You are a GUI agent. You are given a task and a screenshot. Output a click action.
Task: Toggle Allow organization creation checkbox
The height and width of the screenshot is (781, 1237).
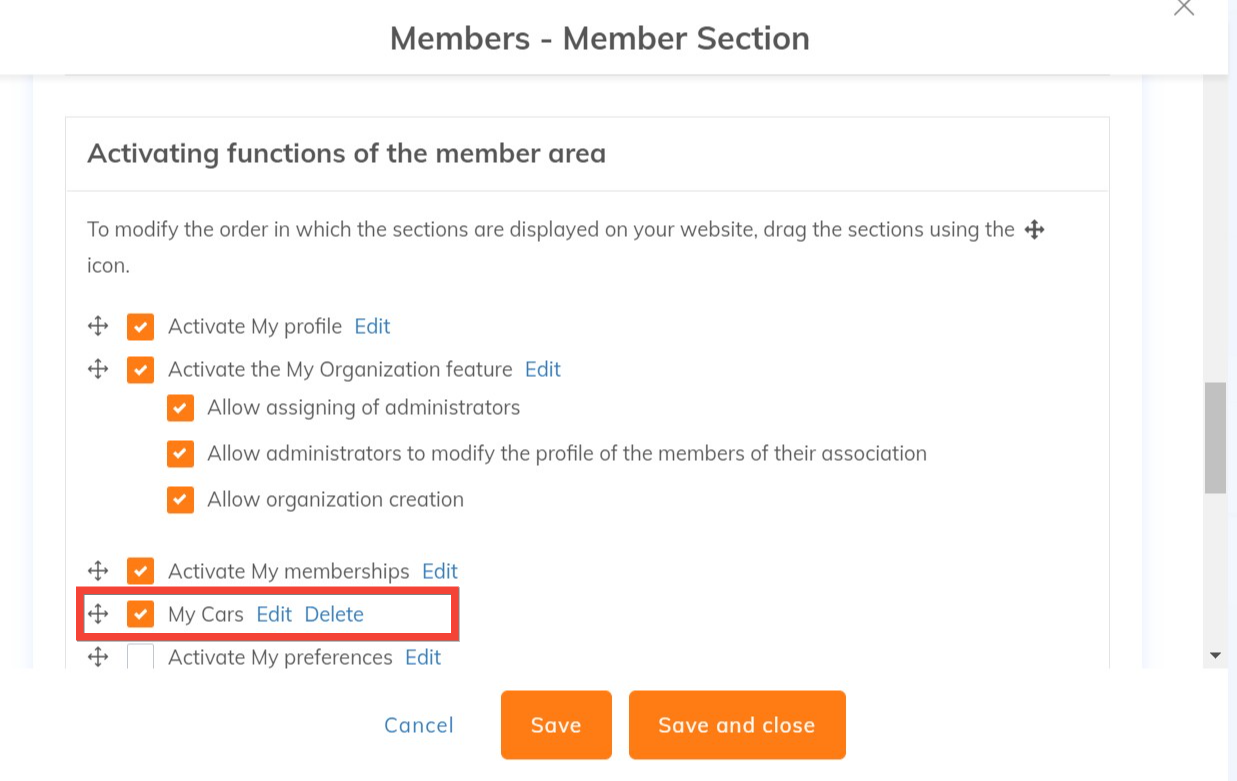[180, 500]
